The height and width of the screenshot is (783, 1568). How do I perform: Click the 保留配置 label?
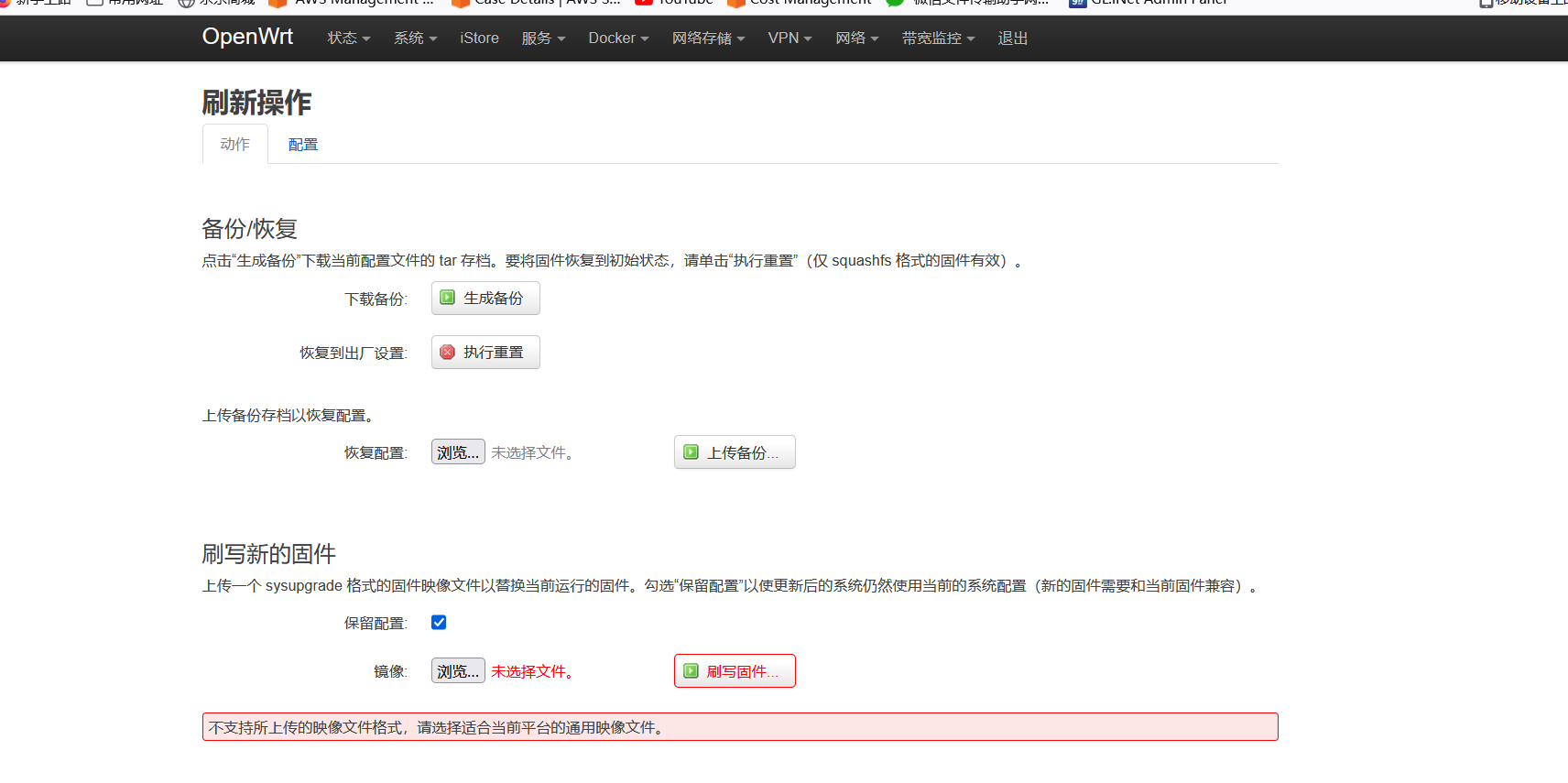tap(376, 624)
